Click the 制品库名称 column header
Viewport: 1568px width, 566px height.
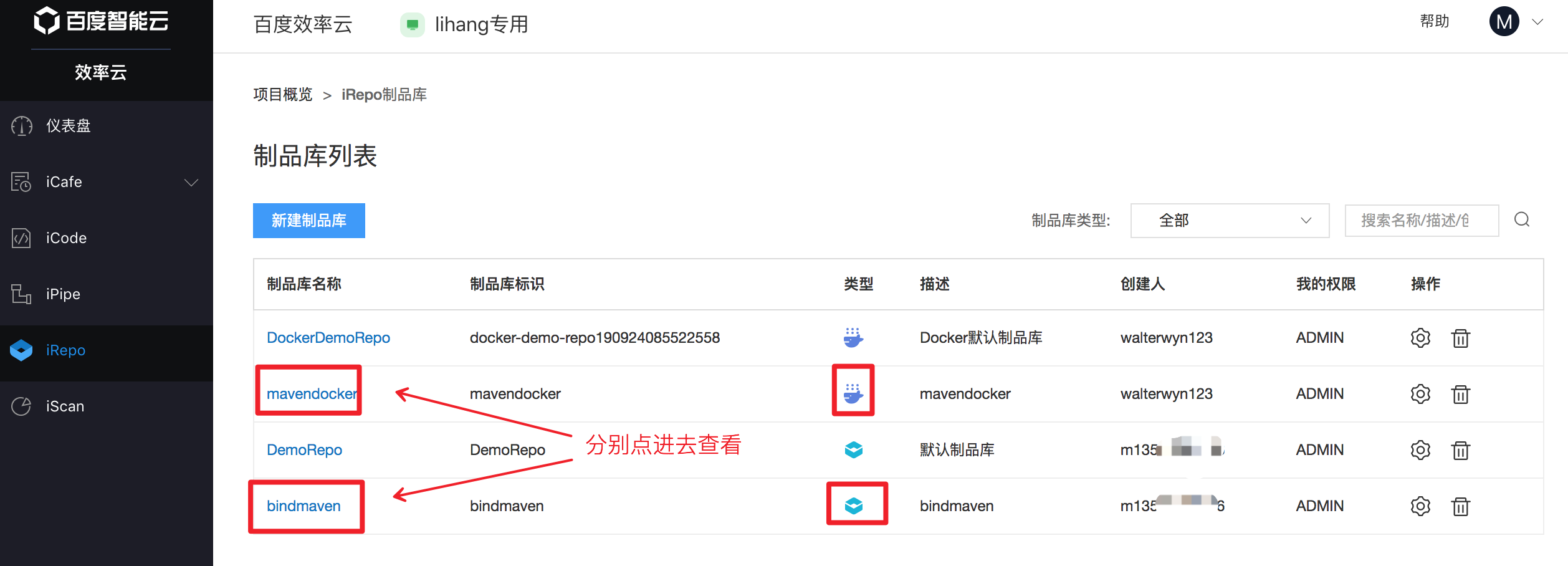point(304,284)
